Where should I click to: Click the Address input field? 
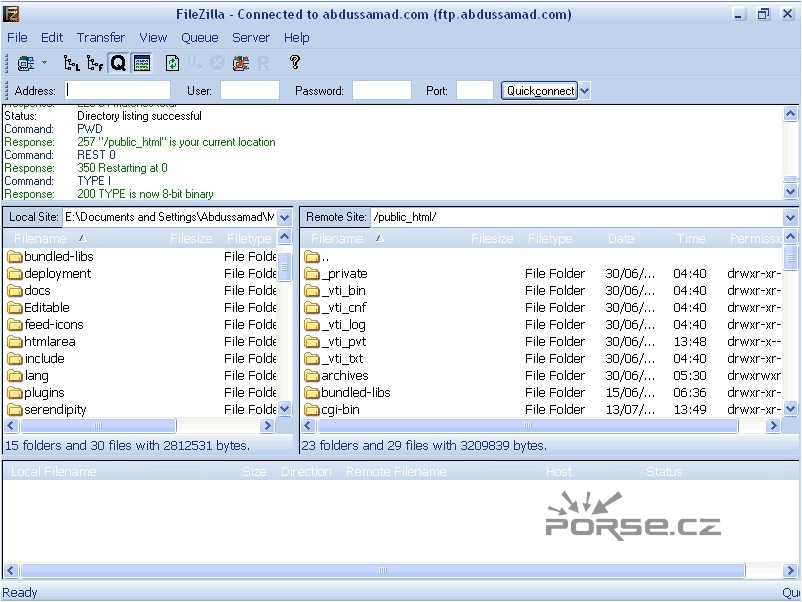(x=118, y=90)
